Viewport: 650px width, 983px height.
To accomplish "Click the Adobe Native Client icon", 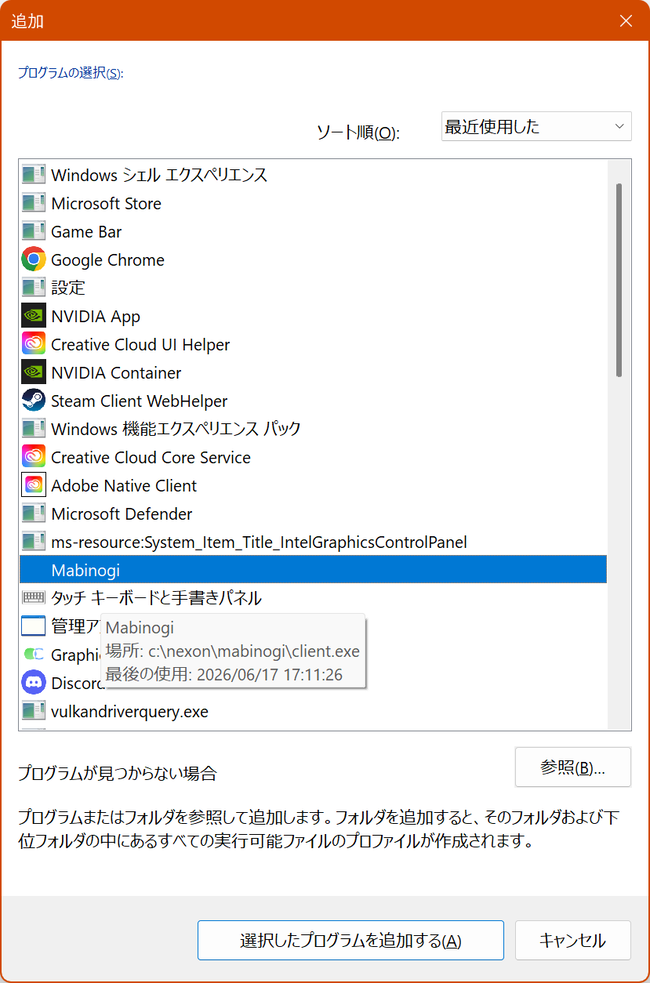I will pyautogui.click(x=33, y=485).
